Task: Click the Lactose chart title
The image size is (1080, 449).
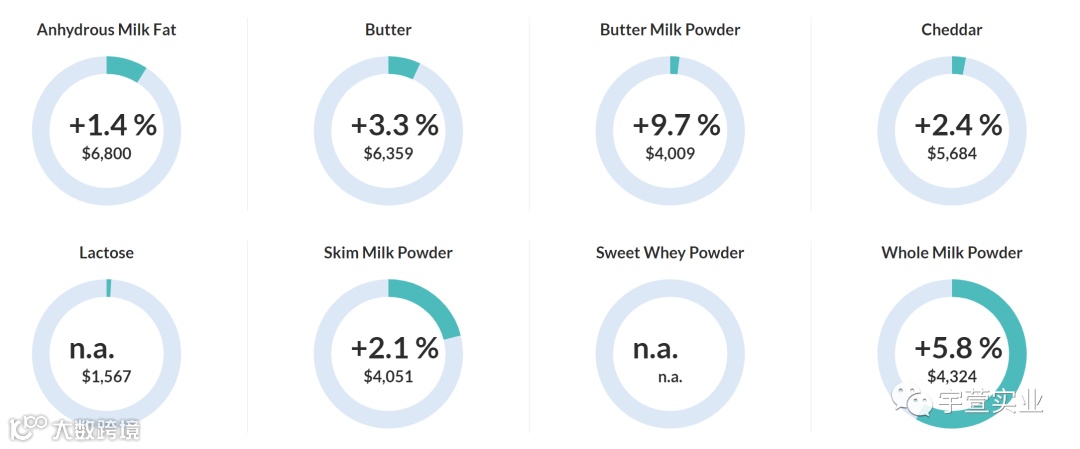Action: pos(106,252)
